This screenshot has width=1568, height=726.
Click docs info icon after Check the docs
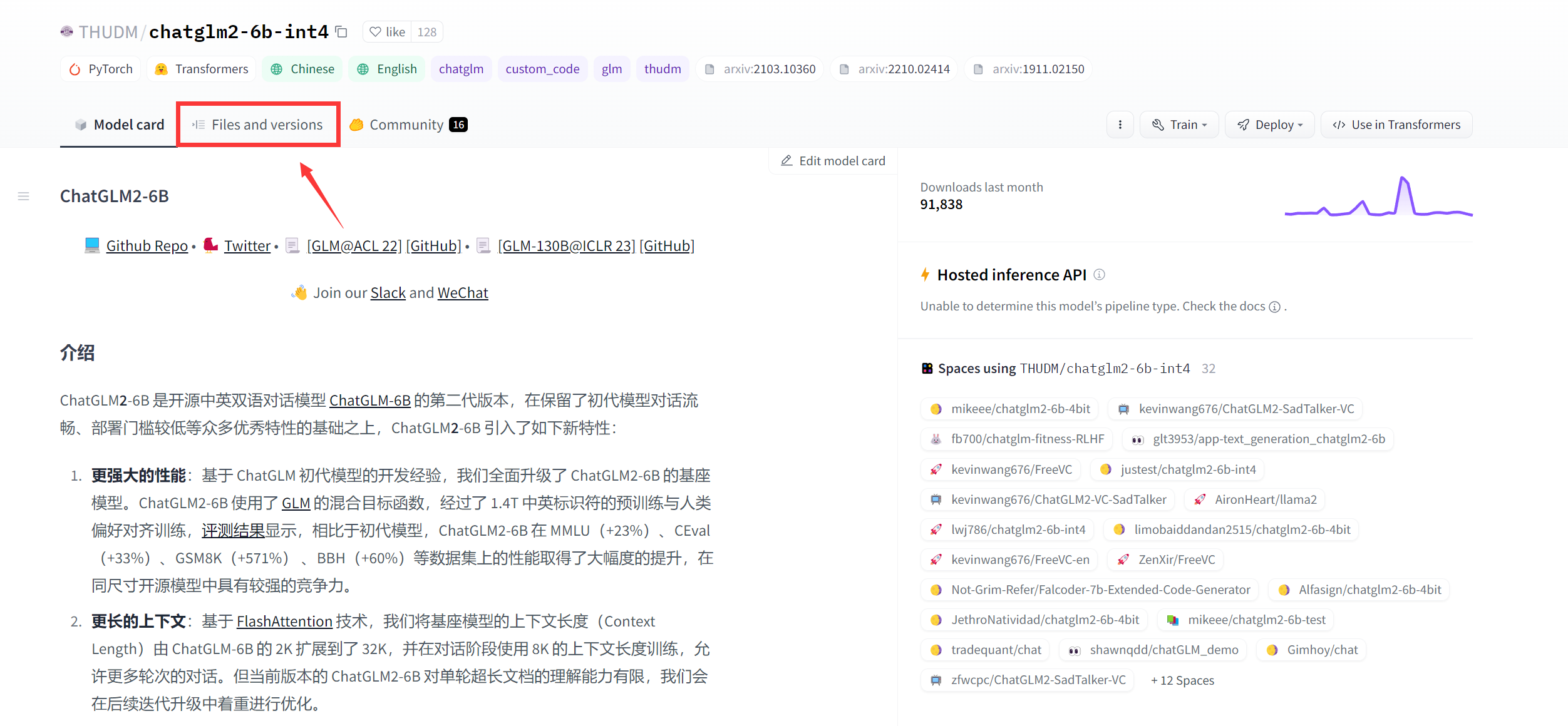[x=1274, y=307]
